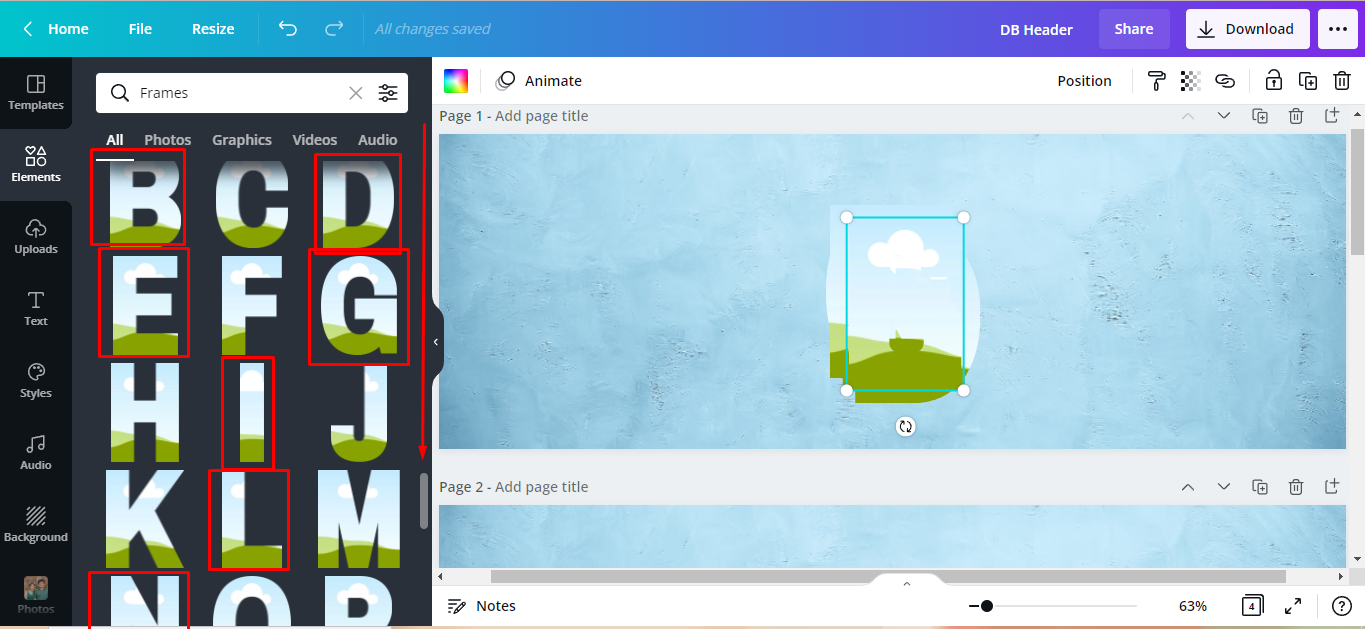Move Page 2 down with chevron

[x=1223, y=487]
